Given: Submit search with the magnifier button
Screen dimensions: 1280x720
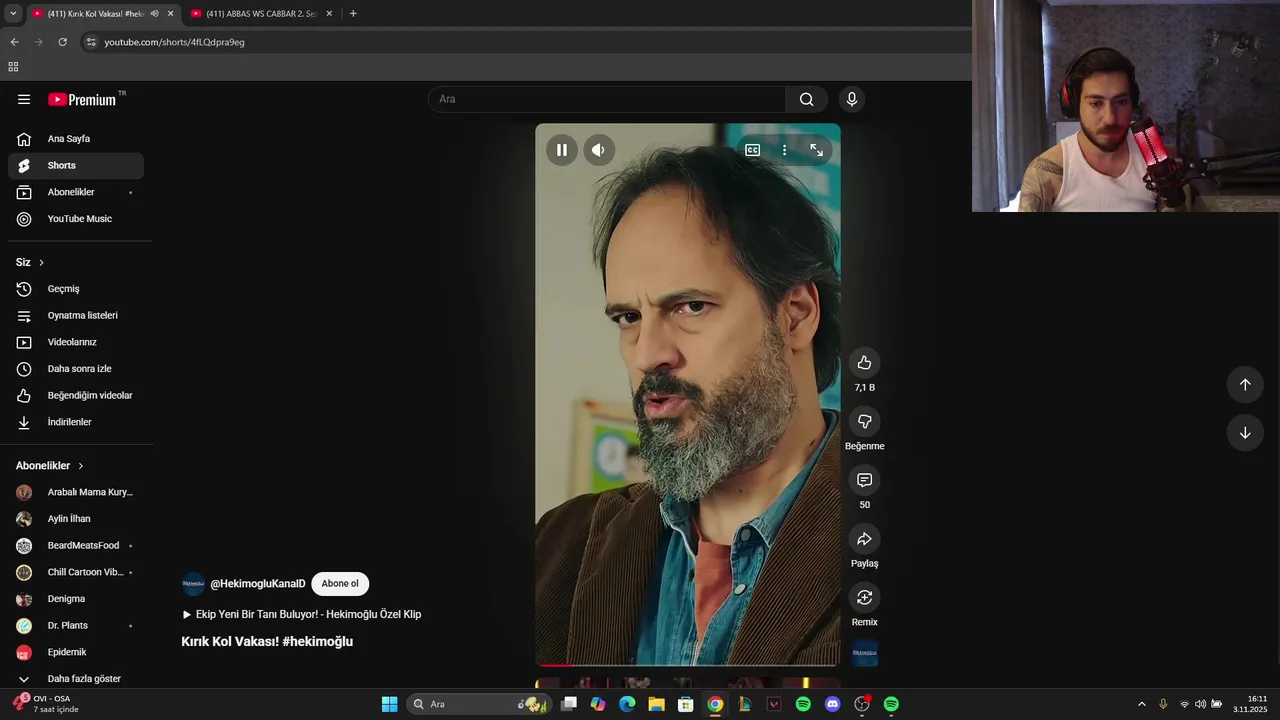Looking at the screenshot, I should coord(806,99).
